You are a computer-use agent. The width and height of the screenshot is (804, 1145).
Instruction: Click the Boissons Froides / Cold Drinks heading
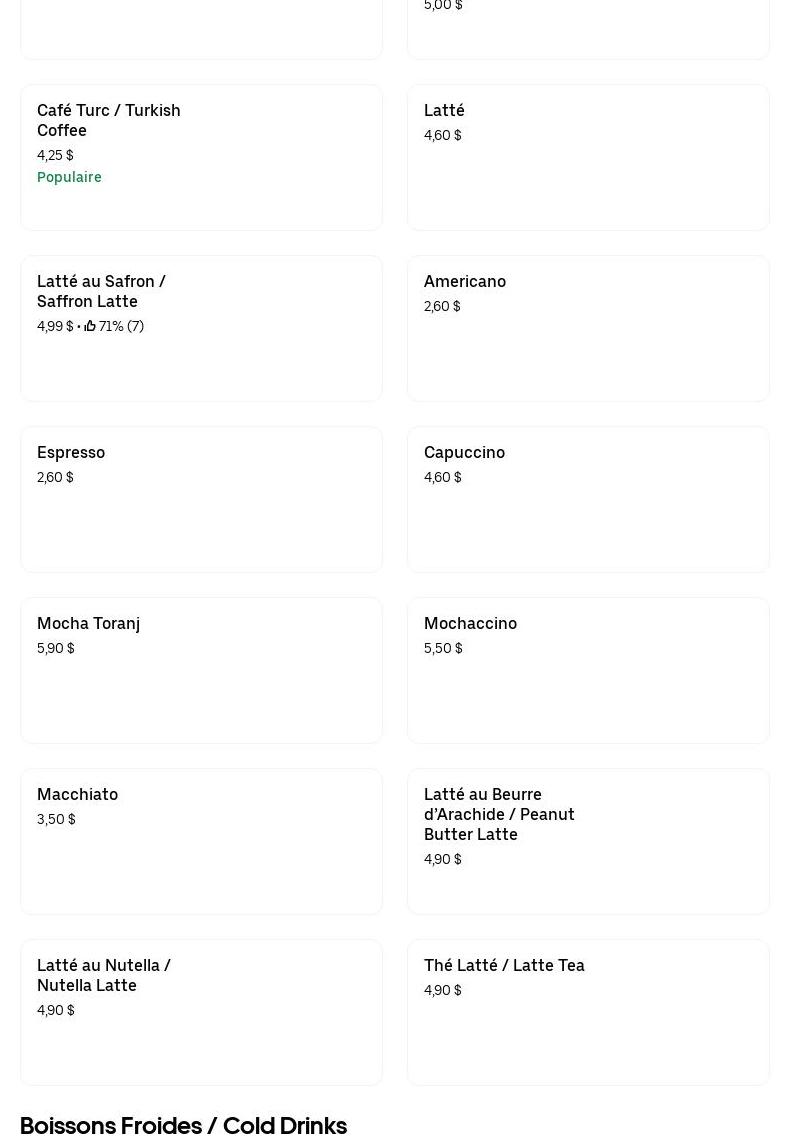[183, 1126]
